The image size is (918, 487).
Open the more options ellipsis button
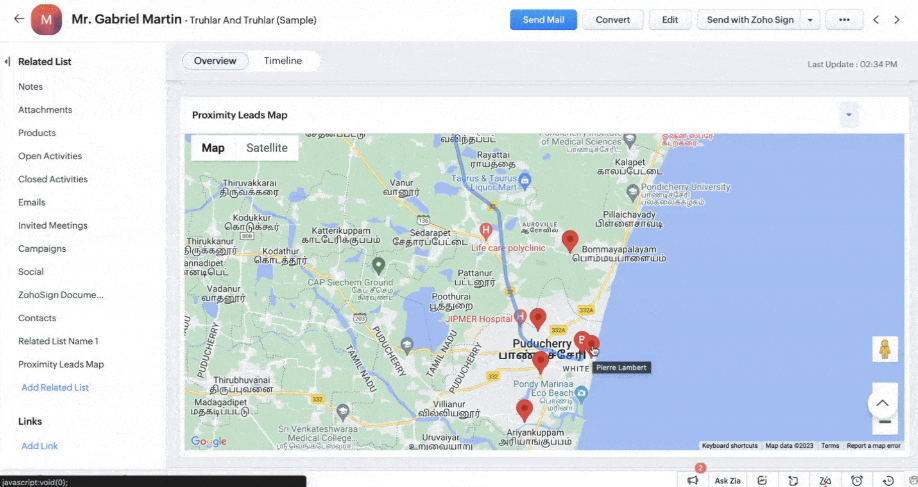coord(844,19)
